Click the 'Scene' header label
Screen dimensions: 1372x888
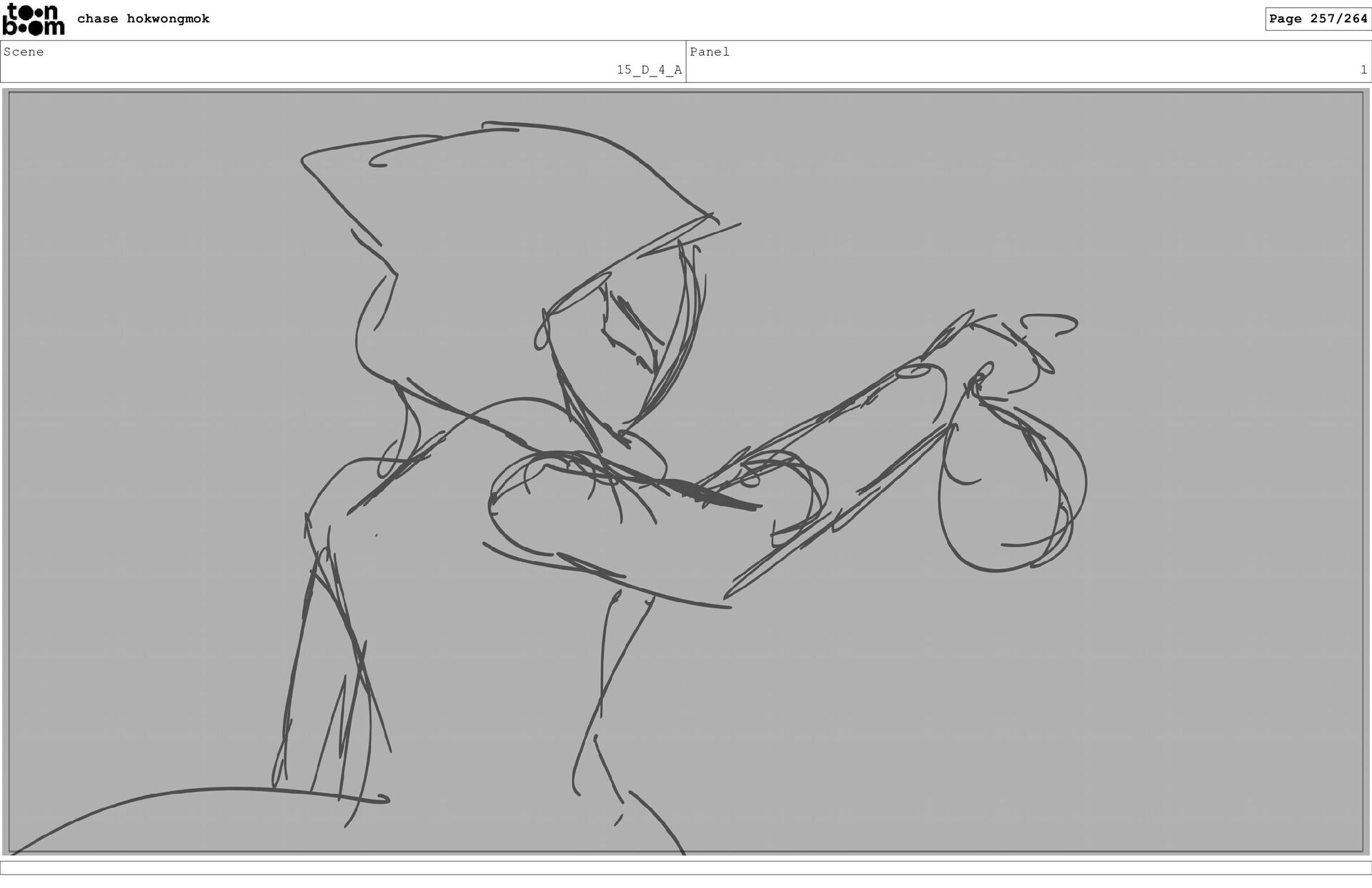click(24, 51)
